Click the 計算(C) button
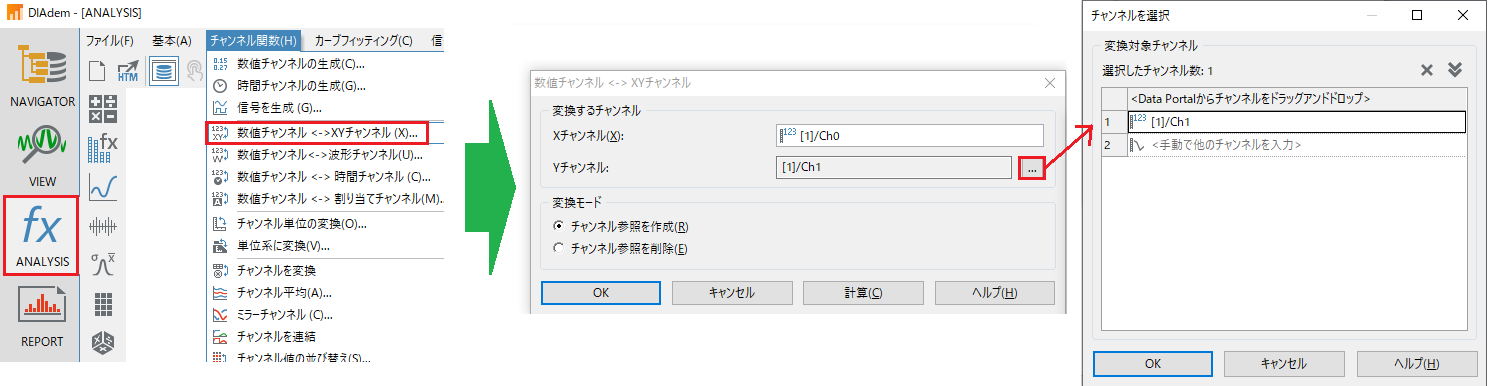Image resolution: width=1488 pixels, height=386 pixels. tap(862, 293)
